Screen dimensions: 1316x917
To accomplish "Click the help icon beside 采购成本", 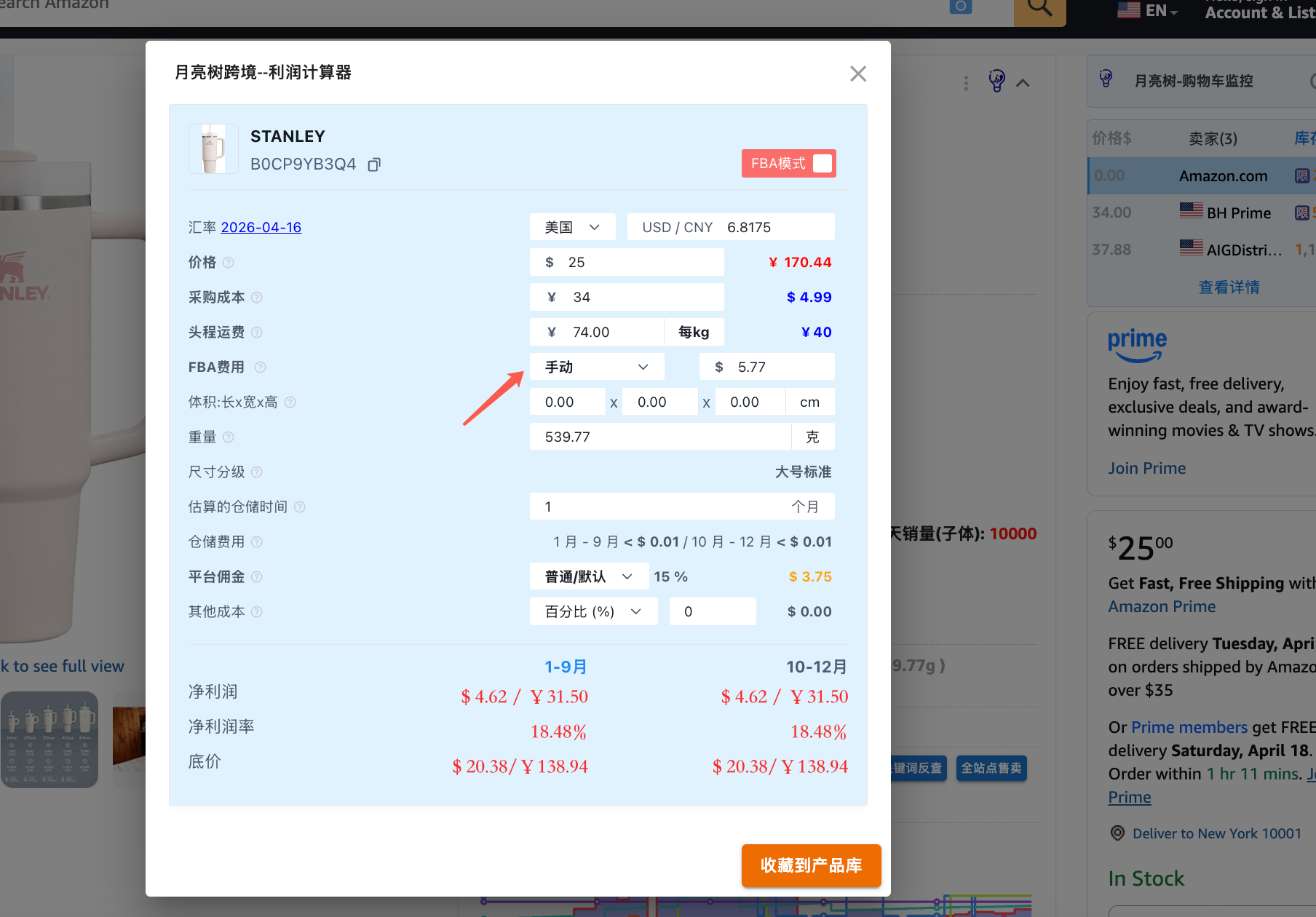I will point(256,298).
